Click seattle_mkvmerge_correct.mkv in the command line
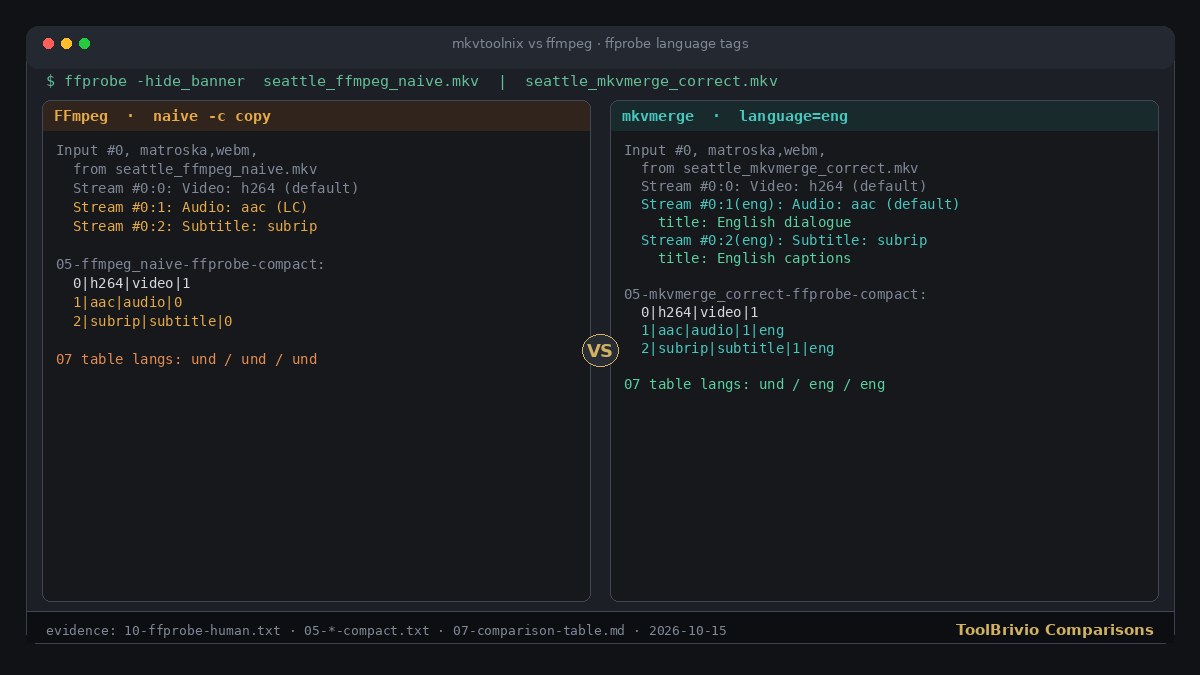 click(651, 81)
